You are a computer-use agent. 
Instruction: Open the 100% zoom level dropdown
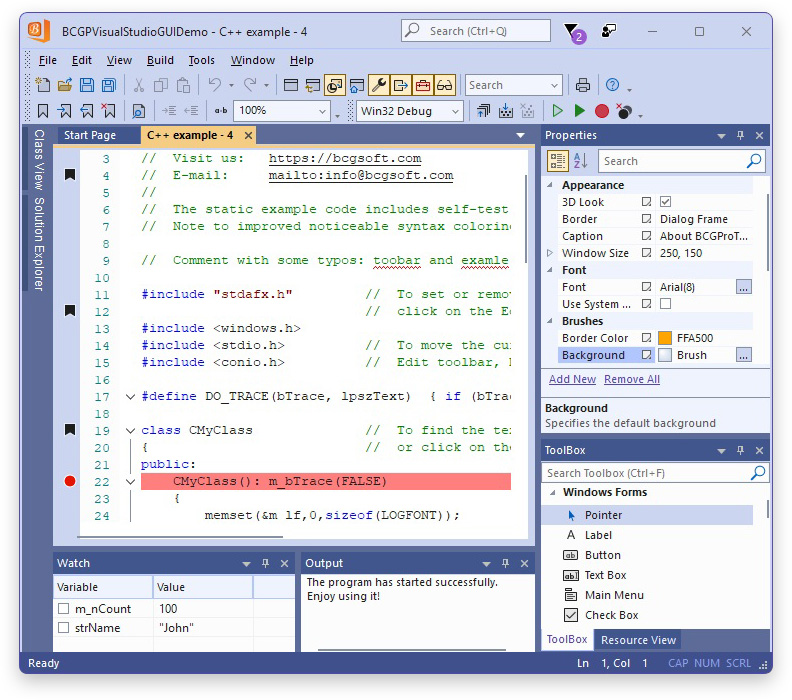323,111
